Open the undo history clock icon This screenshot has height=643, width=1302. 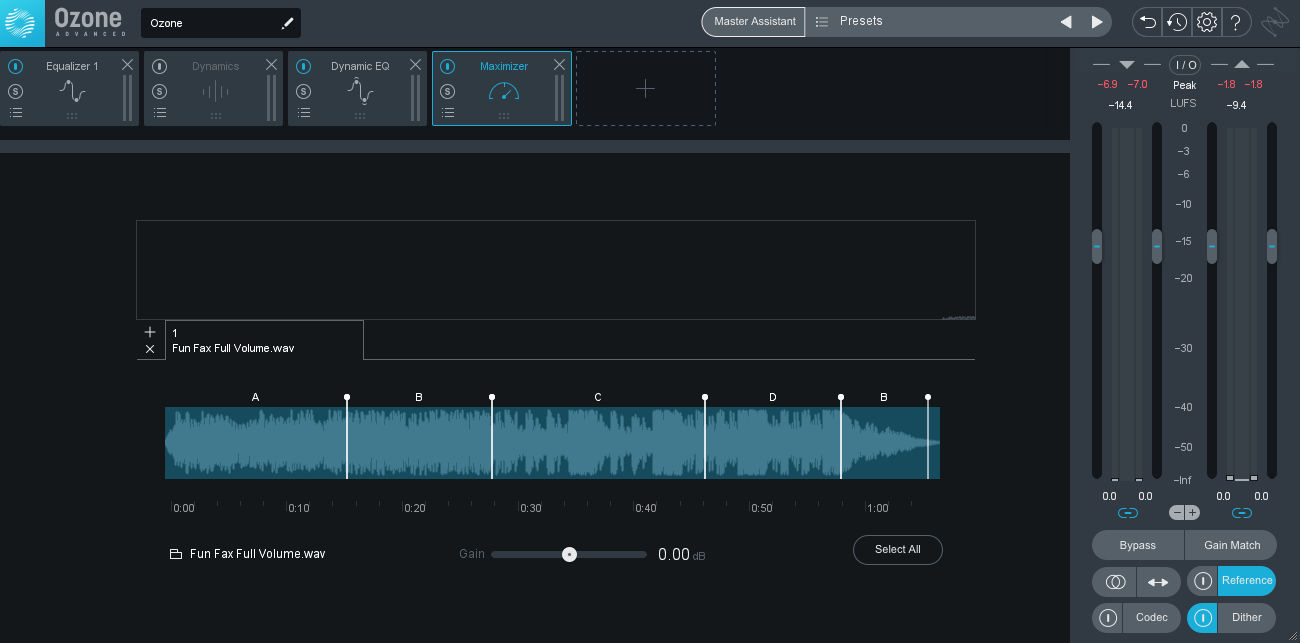(x=1176, y=22)
